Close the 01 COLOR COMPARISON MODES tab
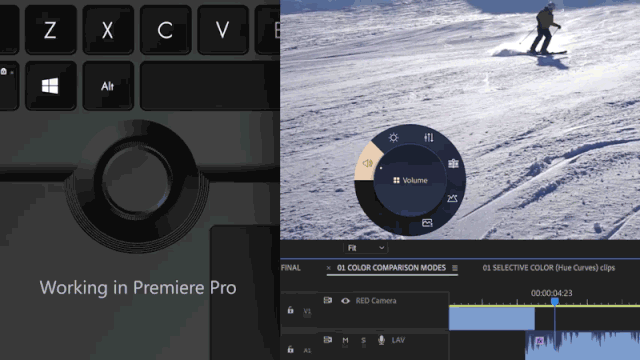 pos(329,268)
